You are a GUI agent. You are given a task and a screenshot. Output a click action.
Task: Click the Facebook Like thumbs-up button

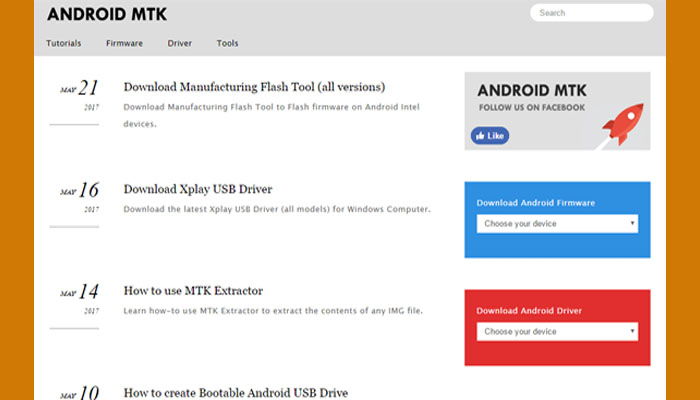pyautogui.click(x=490, y=136)
